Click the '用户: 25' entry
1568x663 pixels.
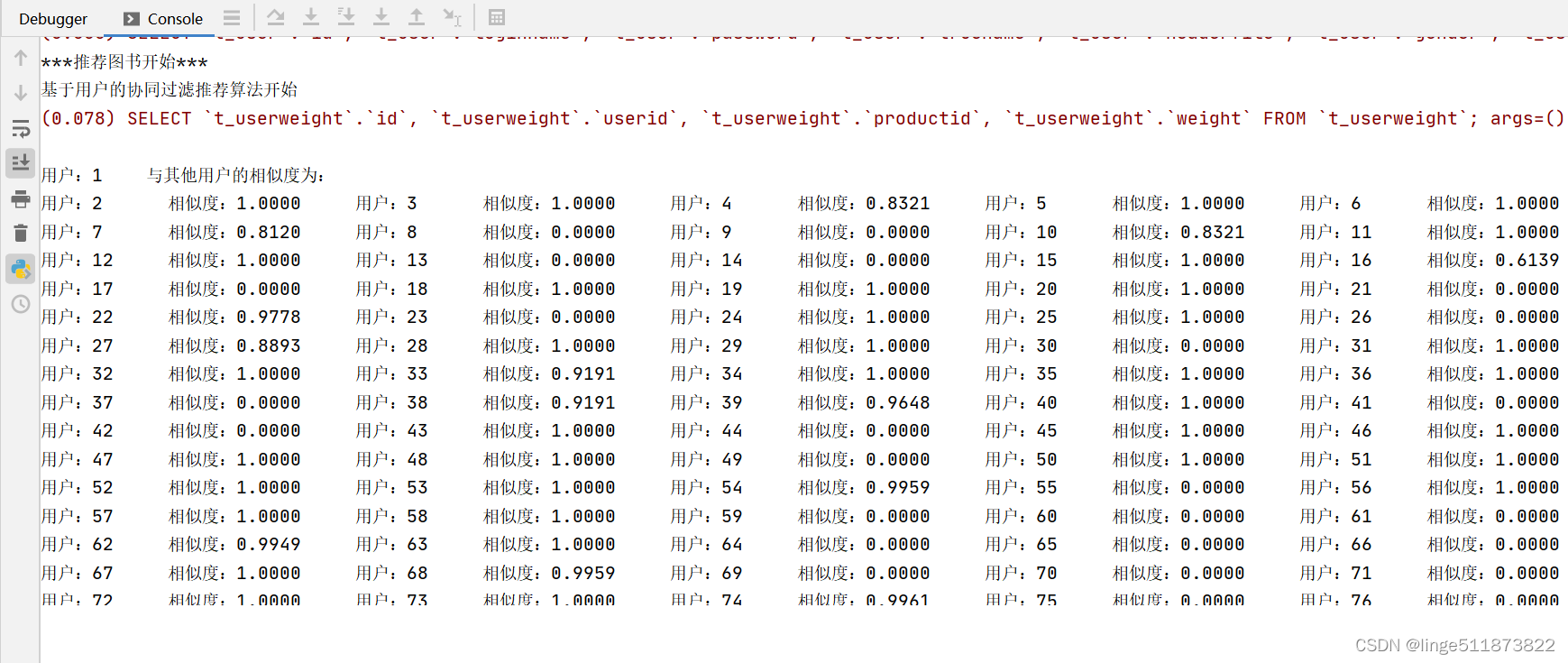click(1021, 317)
